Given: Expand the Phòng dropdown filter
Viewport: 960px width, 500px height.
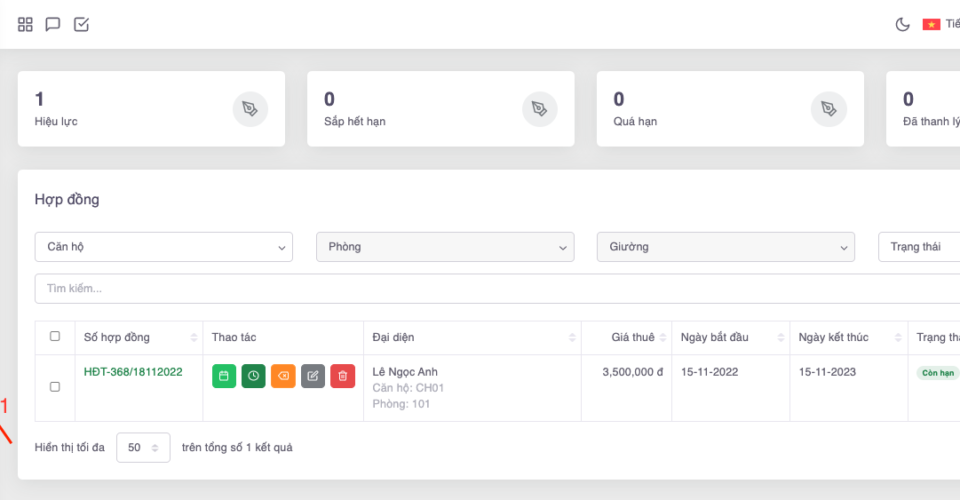Looking at the screenshot, I should pyautogui.click(x=445, y=247).
